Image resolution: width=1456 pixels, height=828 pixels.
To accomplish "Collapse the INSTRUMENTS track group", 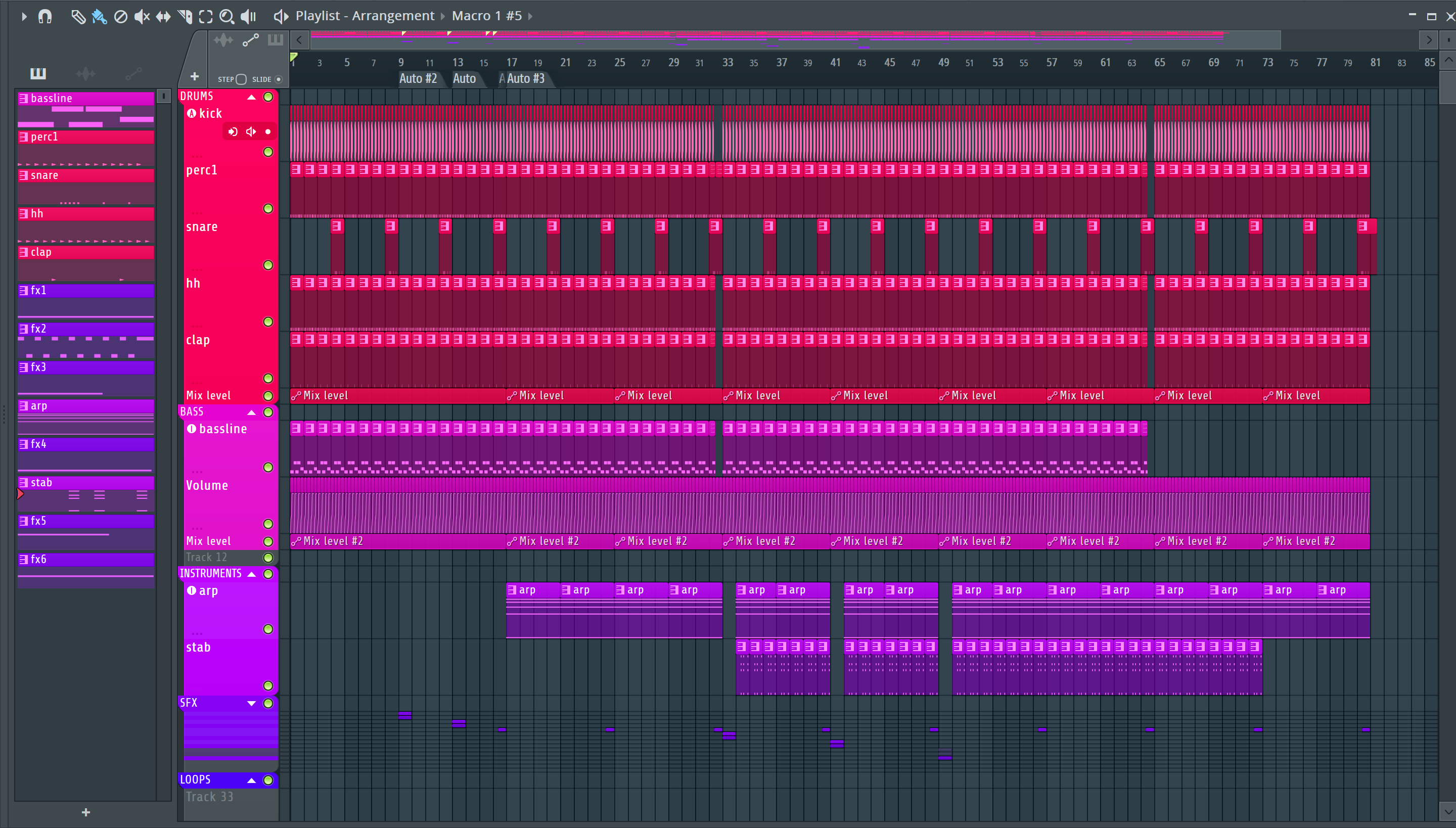I will (251, 574).
